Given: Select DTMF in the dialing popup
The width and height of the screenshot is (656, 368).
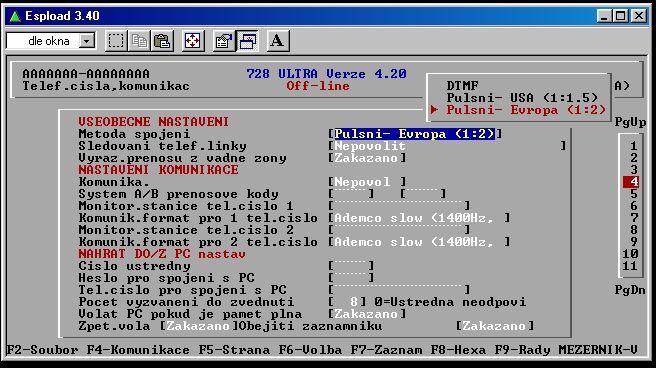Looking at the screenshot, I should click(x=462, y=86).
